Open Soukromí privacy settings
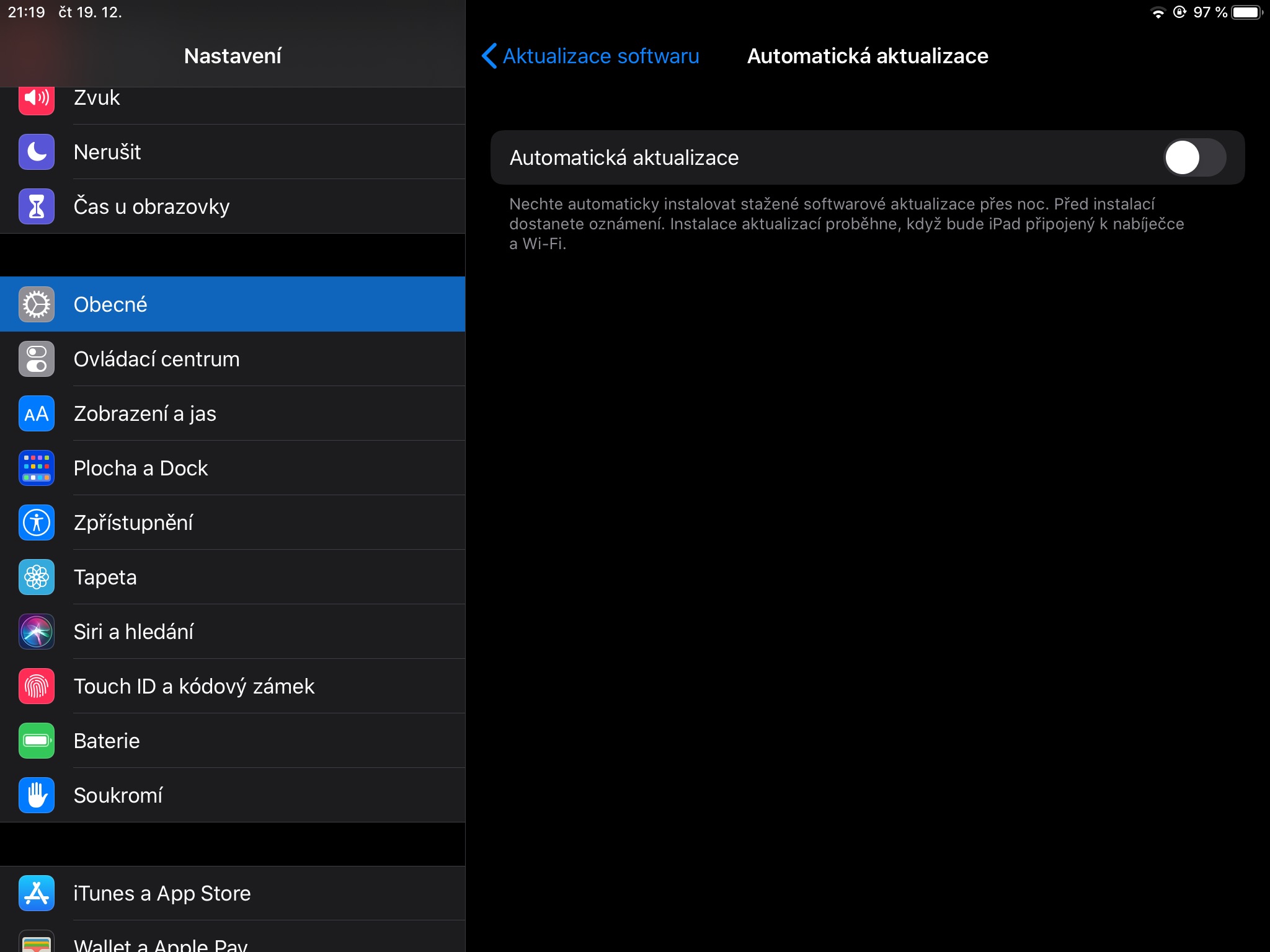Image resolution: width=1270 pixels, height=952 pixels. (118, 795)
